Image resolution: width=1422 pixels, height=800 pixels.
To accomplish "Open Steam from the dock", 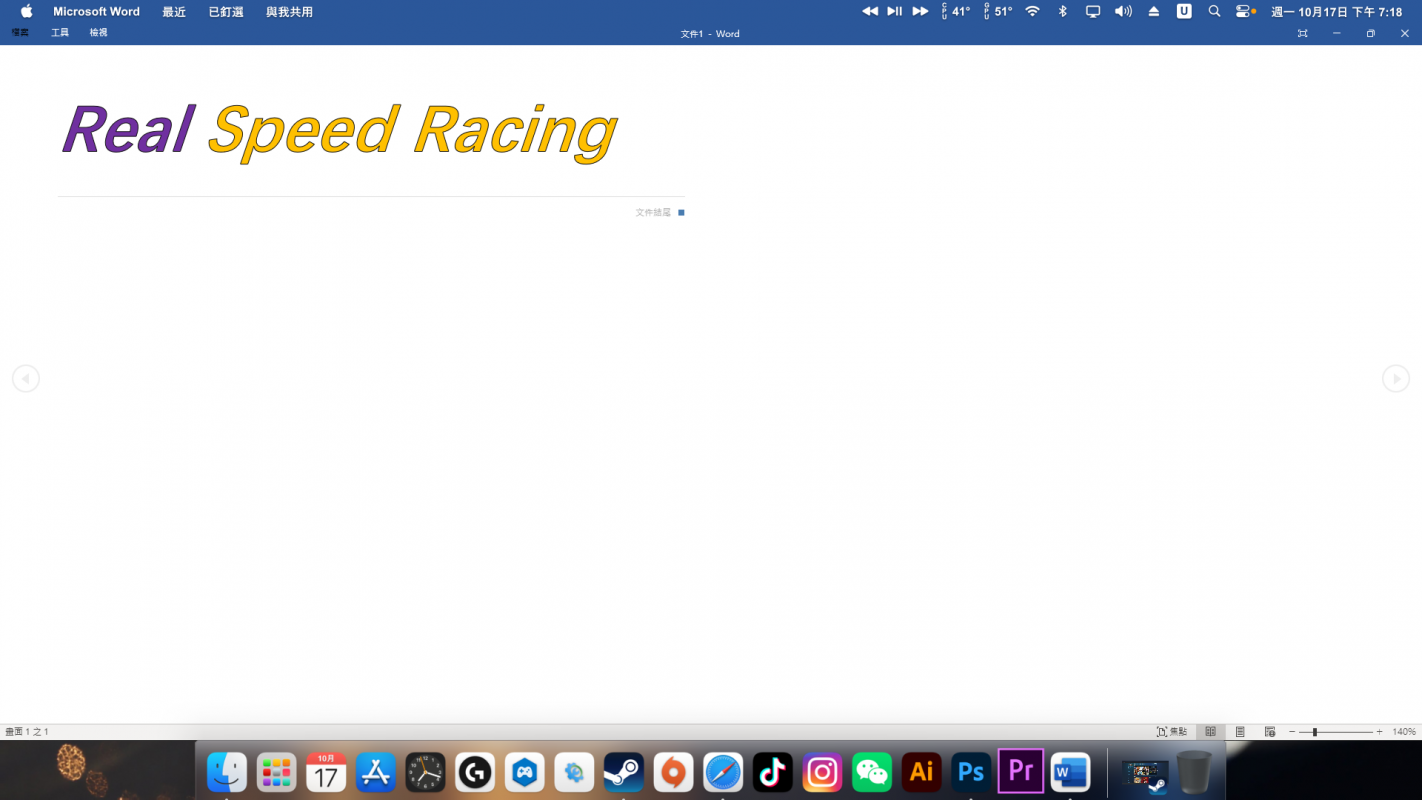I will pyautogui.click(x=624, y=772).
